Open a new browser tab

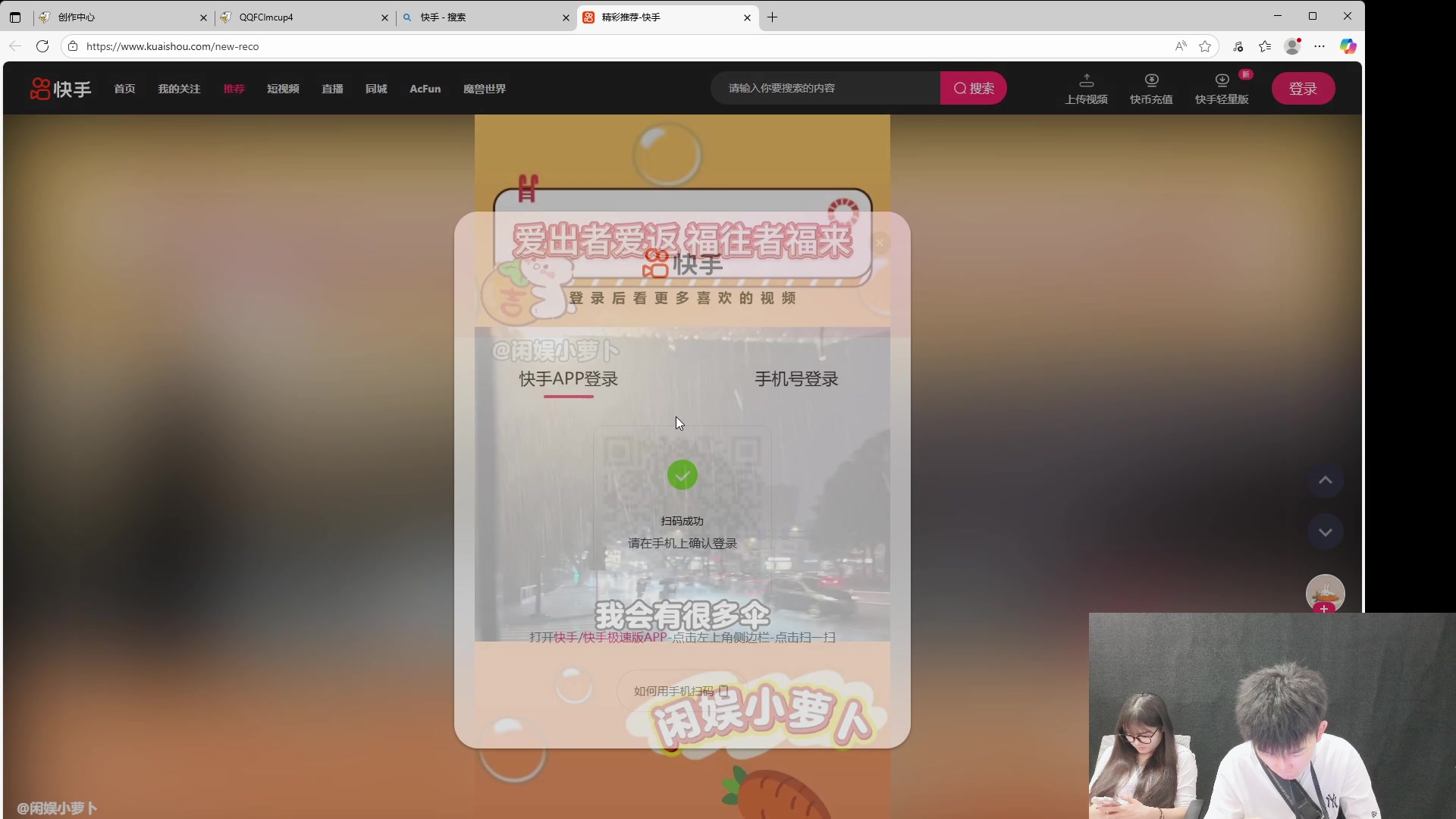click(772, 17)
